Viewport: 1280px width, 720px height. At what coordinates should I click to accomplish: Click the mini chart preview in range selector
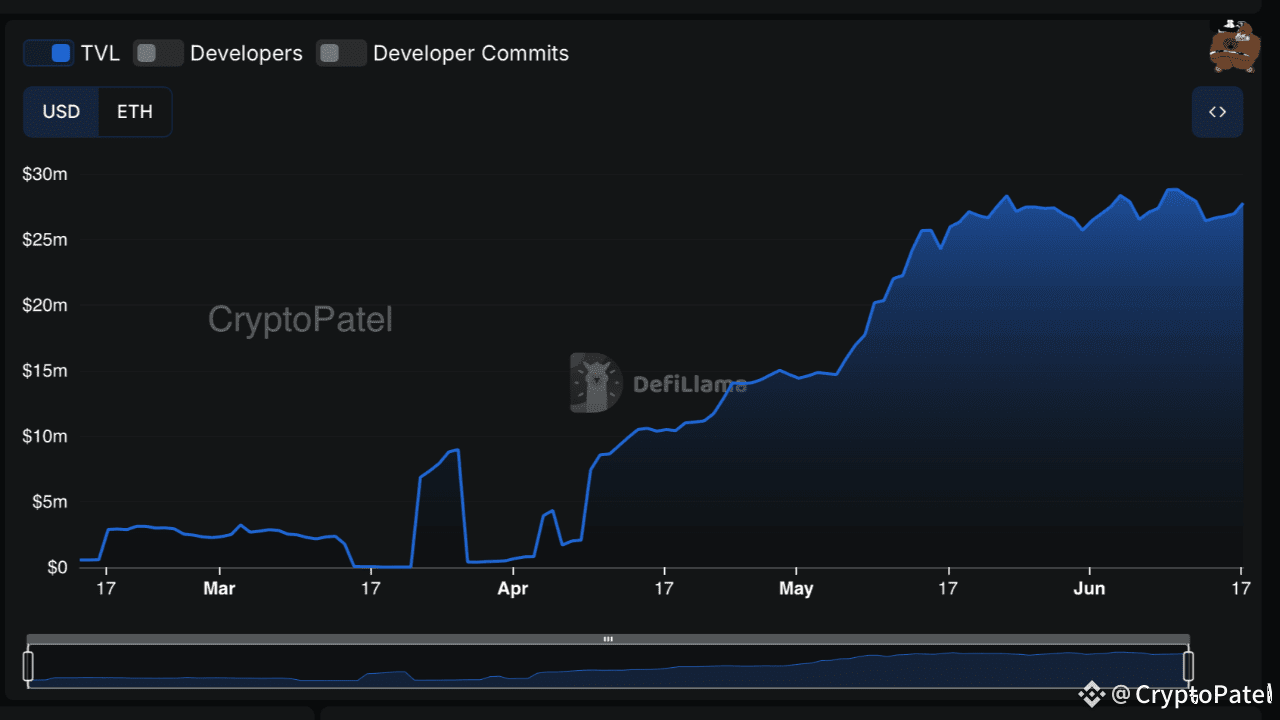[x=608, y=668]
